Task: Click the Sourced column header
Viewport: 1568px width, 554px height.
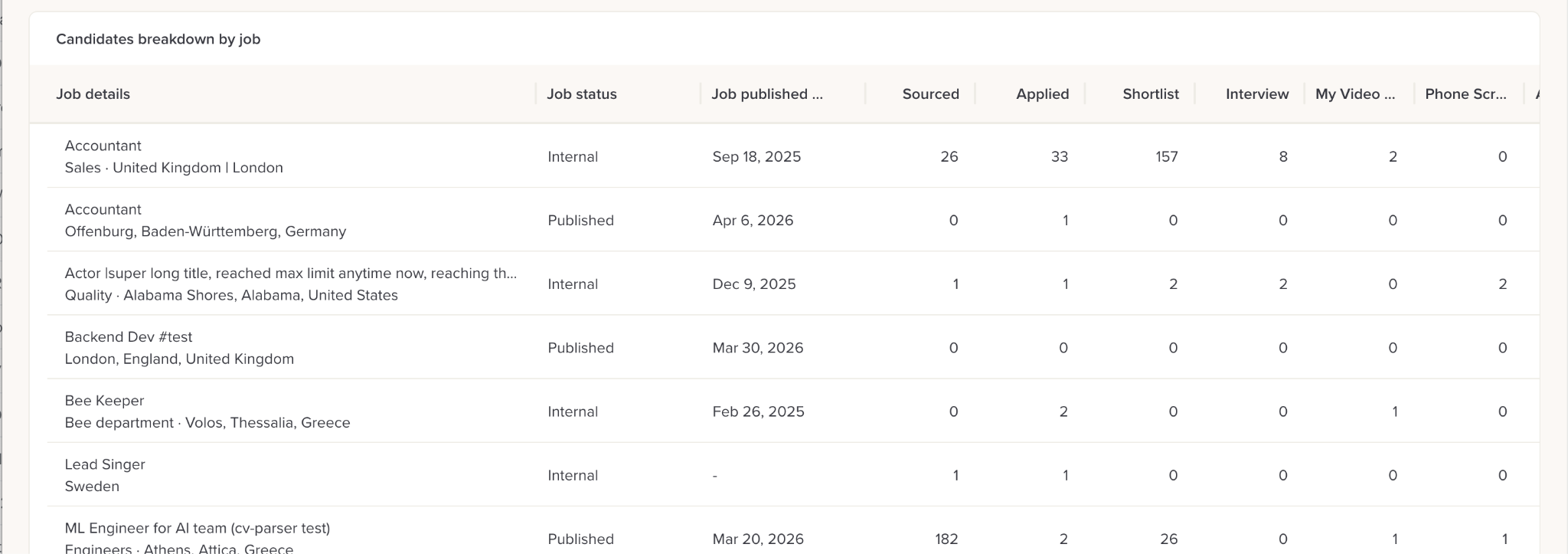Action: pos(929,94)
